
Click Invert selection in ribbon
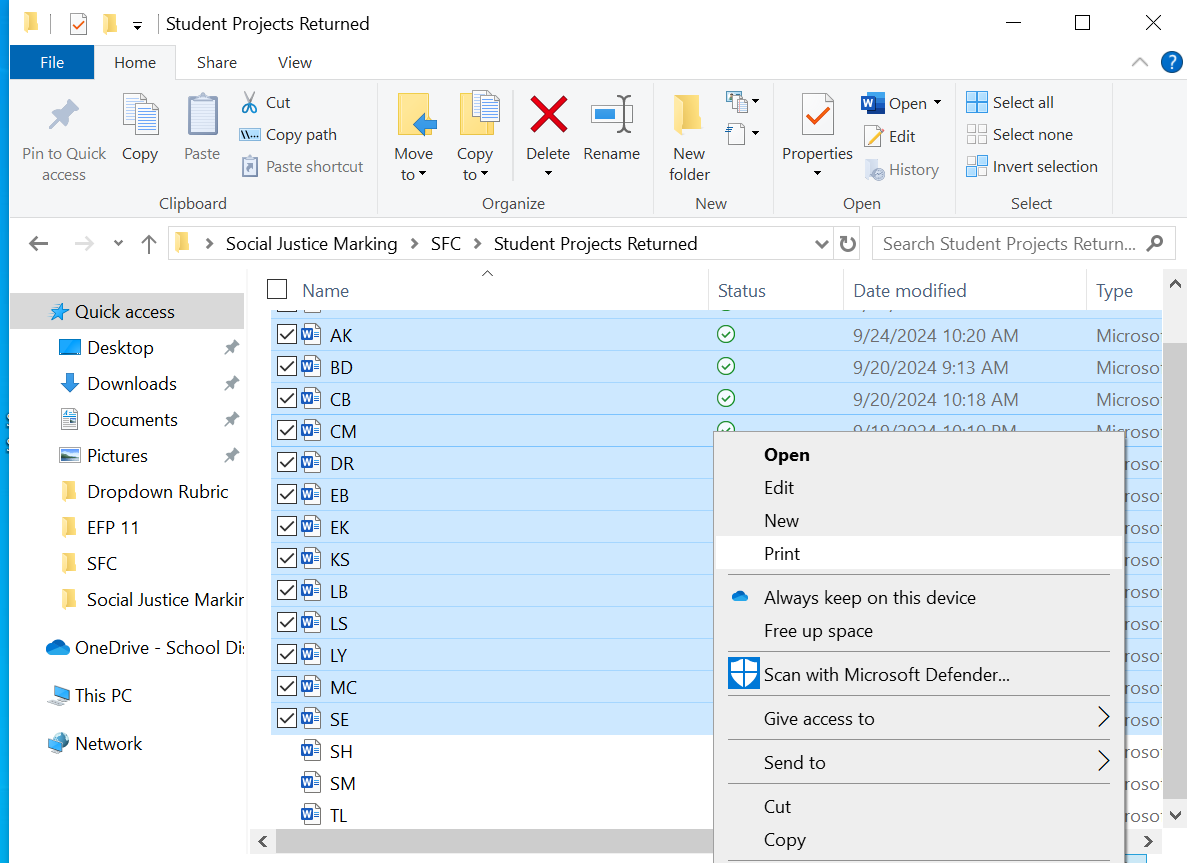(x=1032, y=167)
